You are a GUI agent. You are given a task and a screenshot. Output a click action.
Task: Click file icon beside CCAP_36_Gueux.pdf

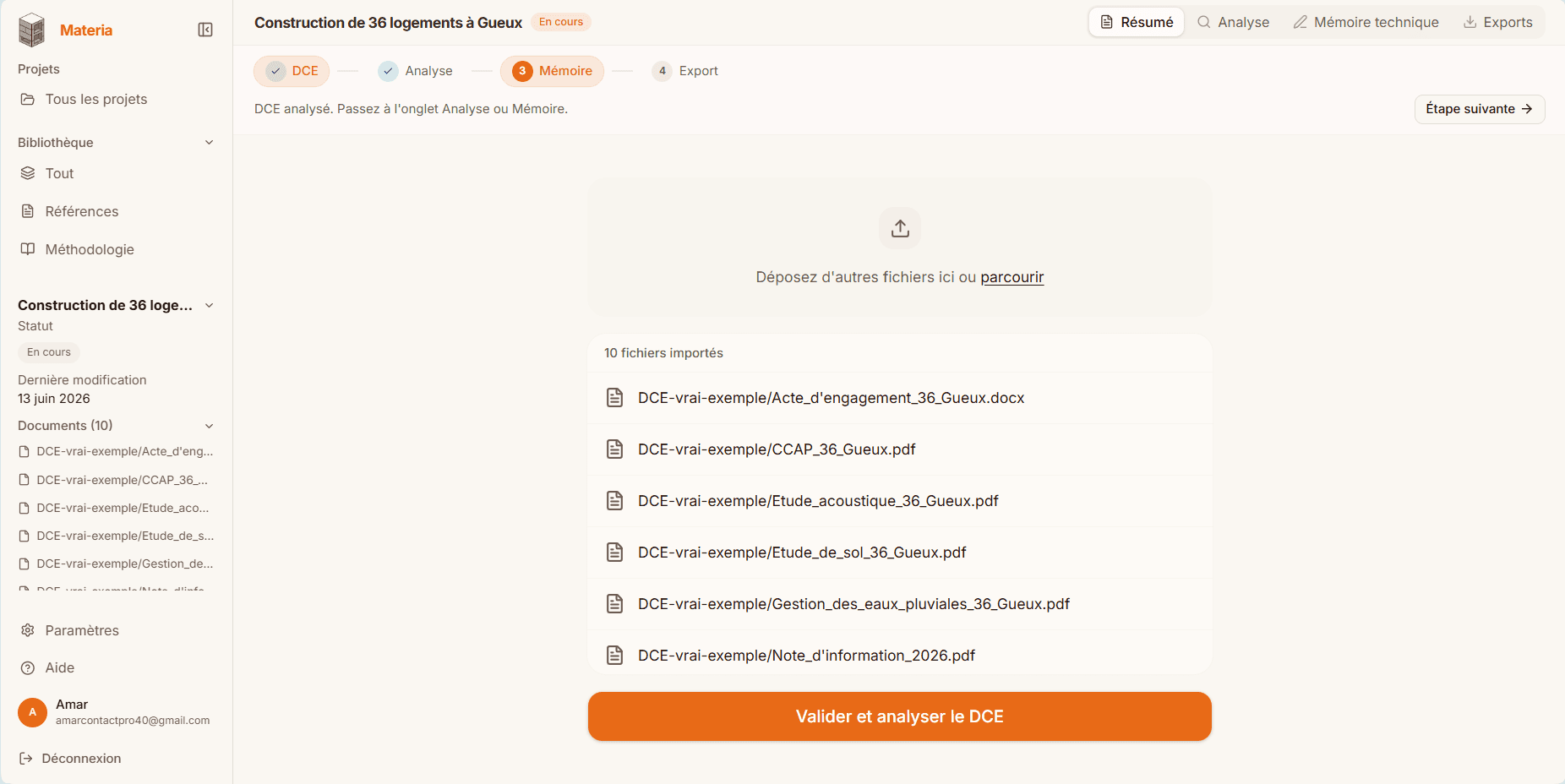point(615,449)
